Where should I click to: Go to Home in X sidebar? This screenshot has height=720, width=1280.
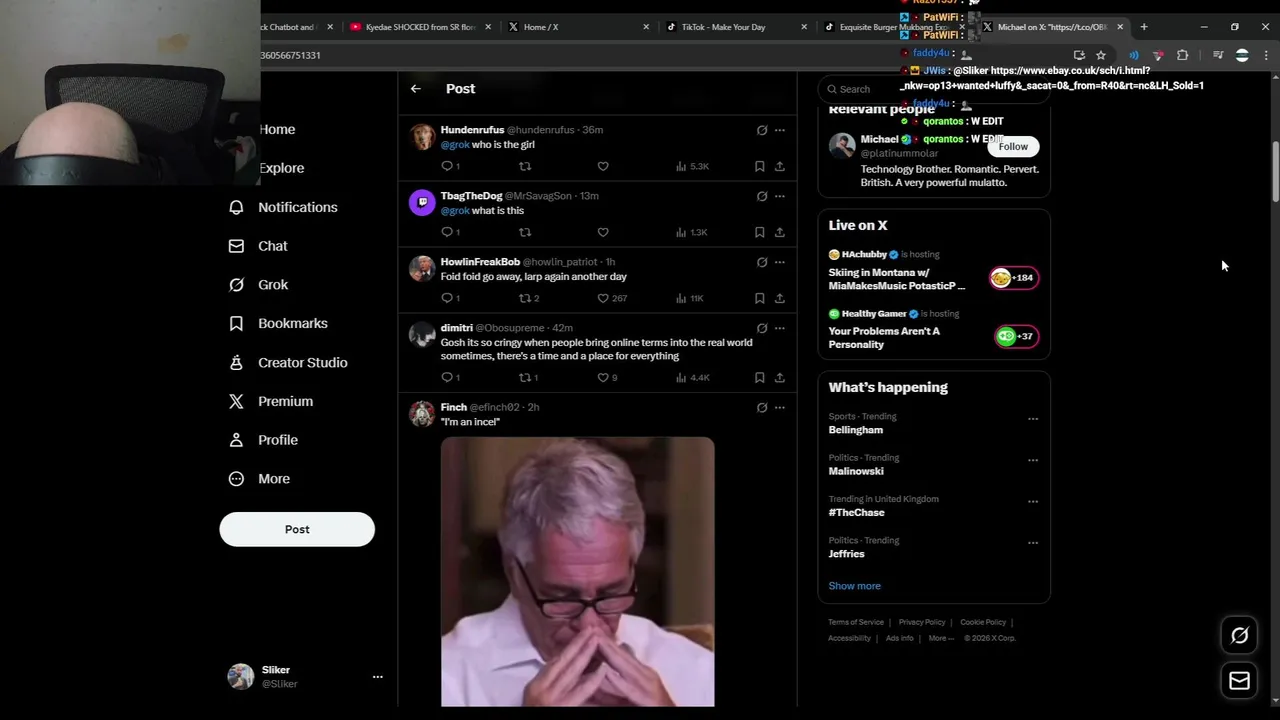pyautogui.click(x=277, y=130)
